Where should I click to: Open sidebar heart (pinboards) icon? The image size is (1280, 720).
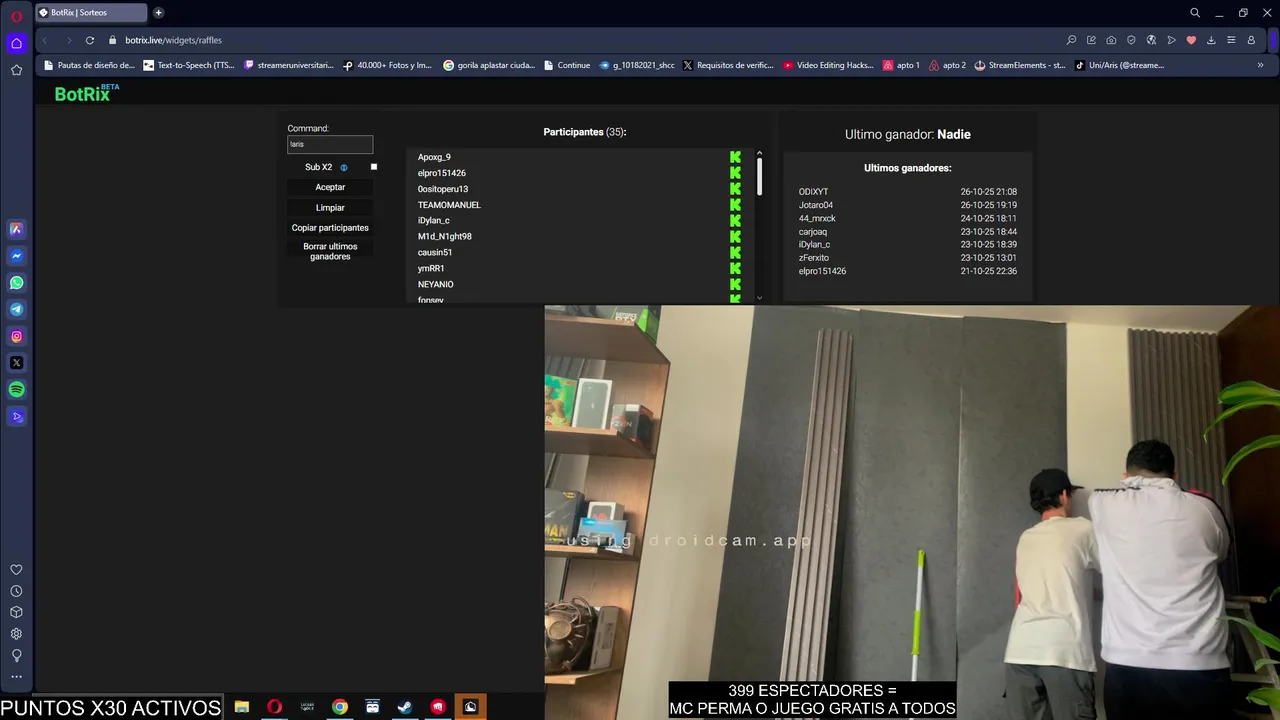pos(16,570)
